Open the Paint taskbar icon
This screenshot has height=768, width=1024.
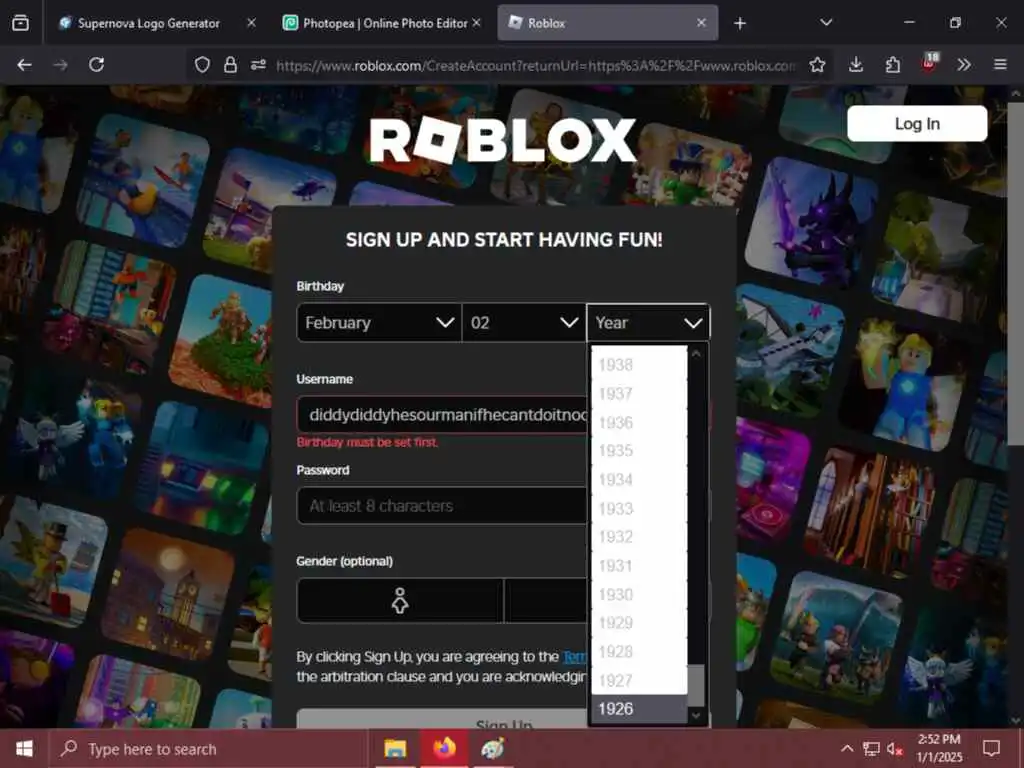(x=493, y=748)
